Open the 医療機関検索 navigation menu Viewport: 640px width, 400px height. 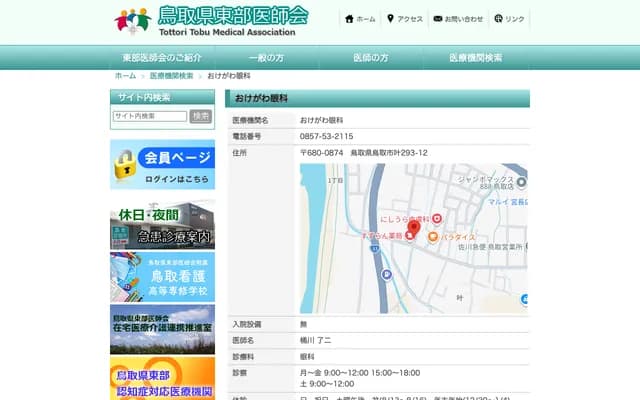[476, 58]
